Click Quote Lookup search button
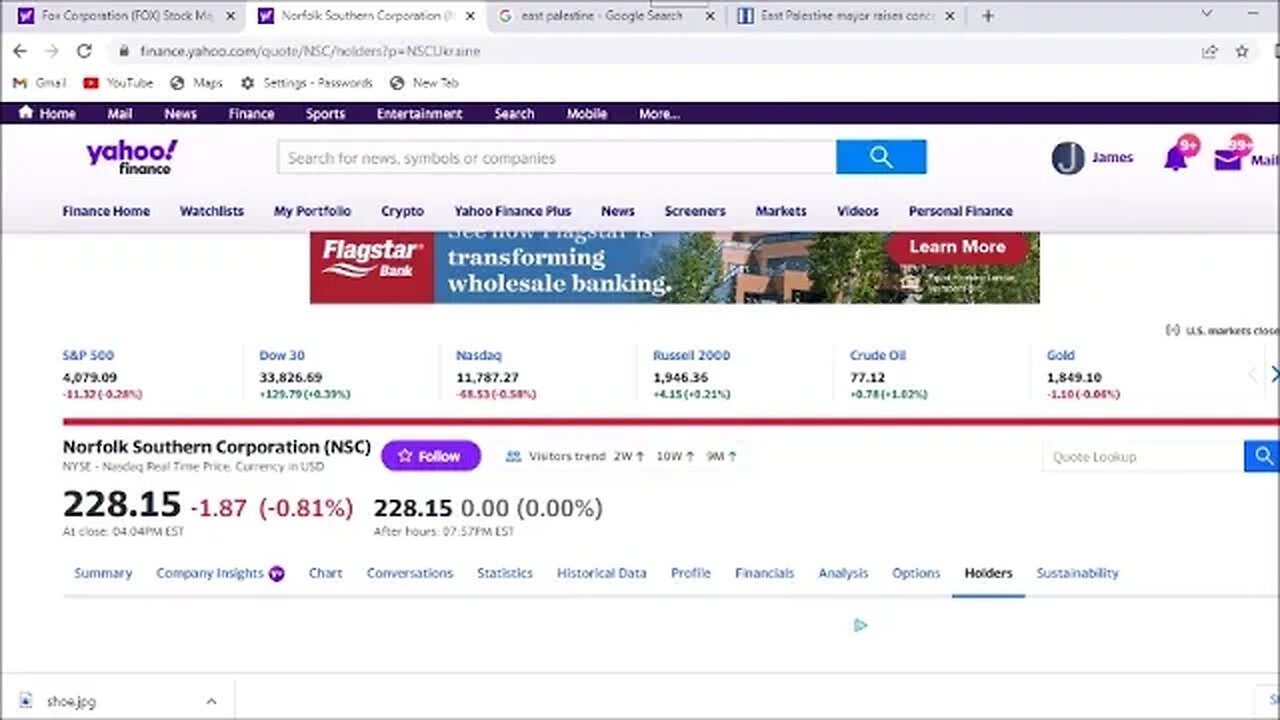 click(1262, 456)
